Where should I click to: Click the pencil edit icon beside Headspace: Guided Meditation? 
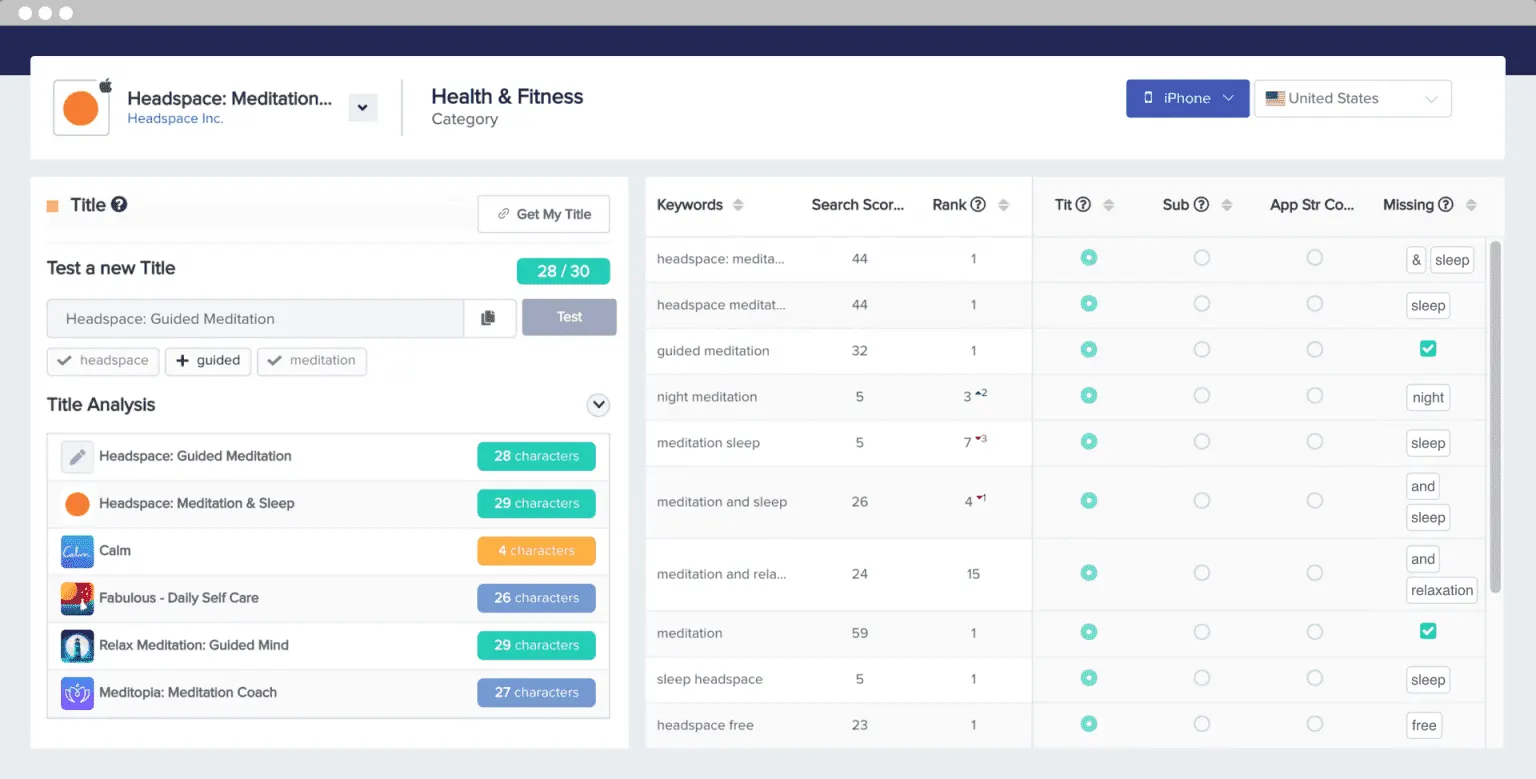(x=77, y=456)
